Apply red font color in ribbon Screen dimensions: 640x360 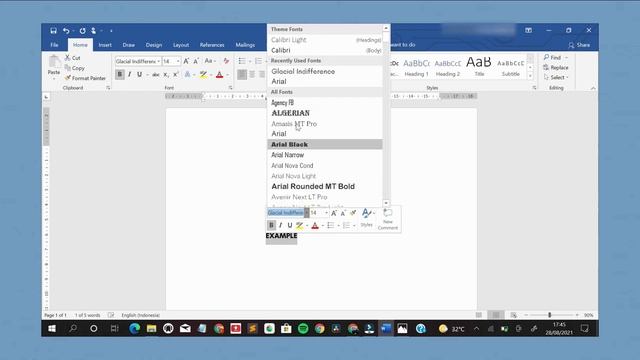[220, 75]
